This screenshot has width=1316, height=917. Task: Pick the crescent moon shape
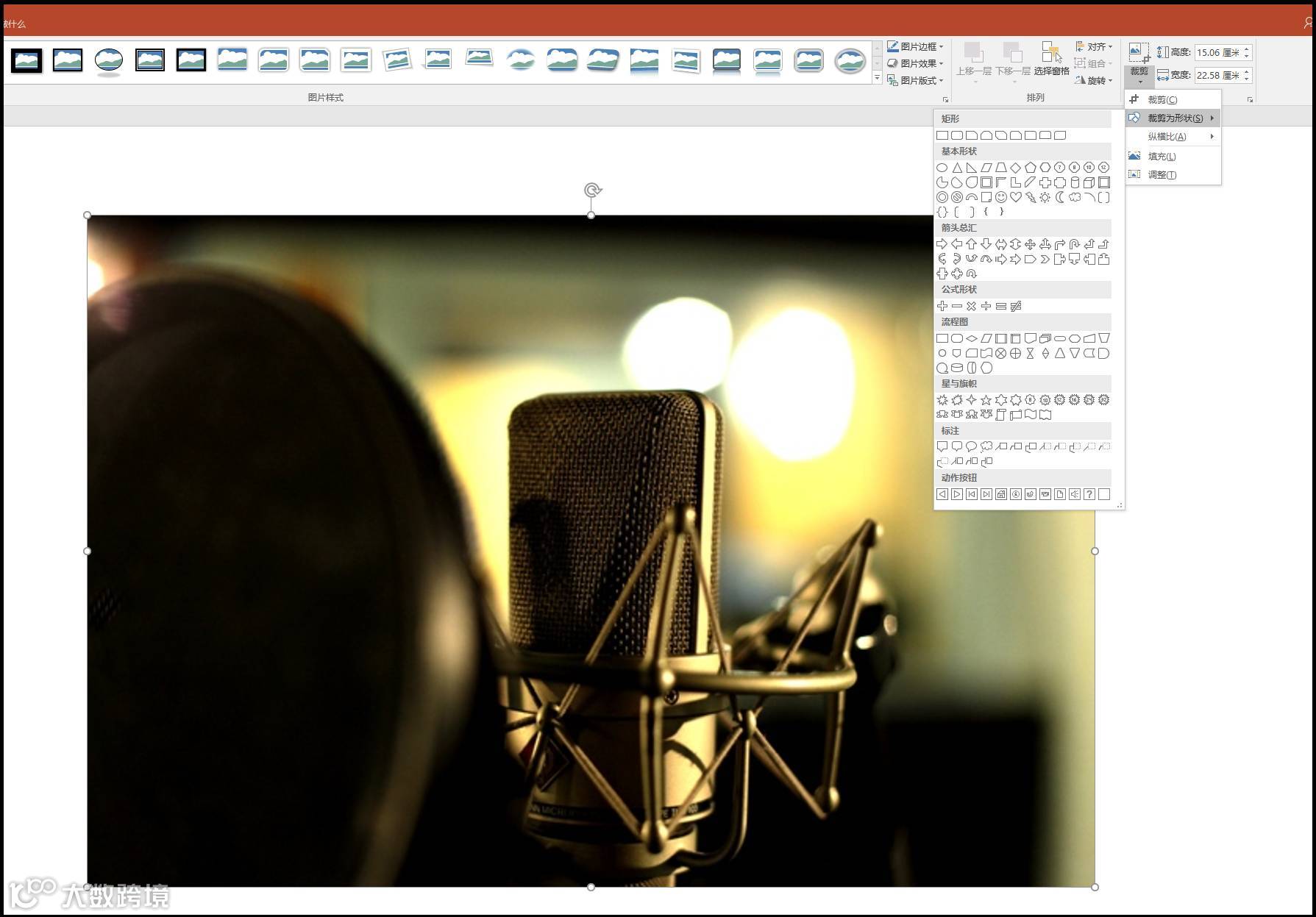(x=1060, y=197)
